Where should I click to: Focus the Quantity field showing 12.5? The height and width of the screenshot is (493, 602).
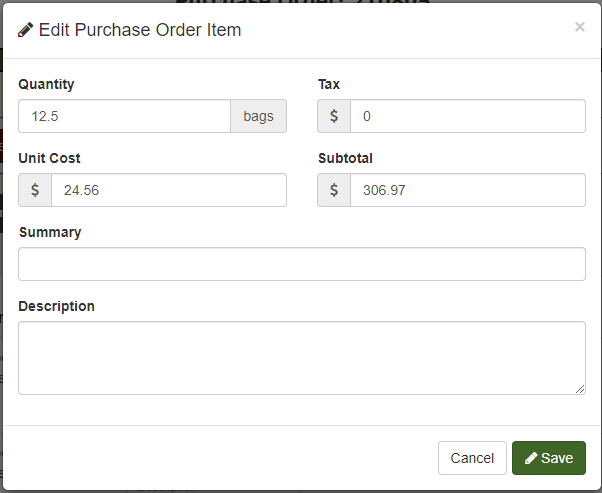[x=125, y=116]
